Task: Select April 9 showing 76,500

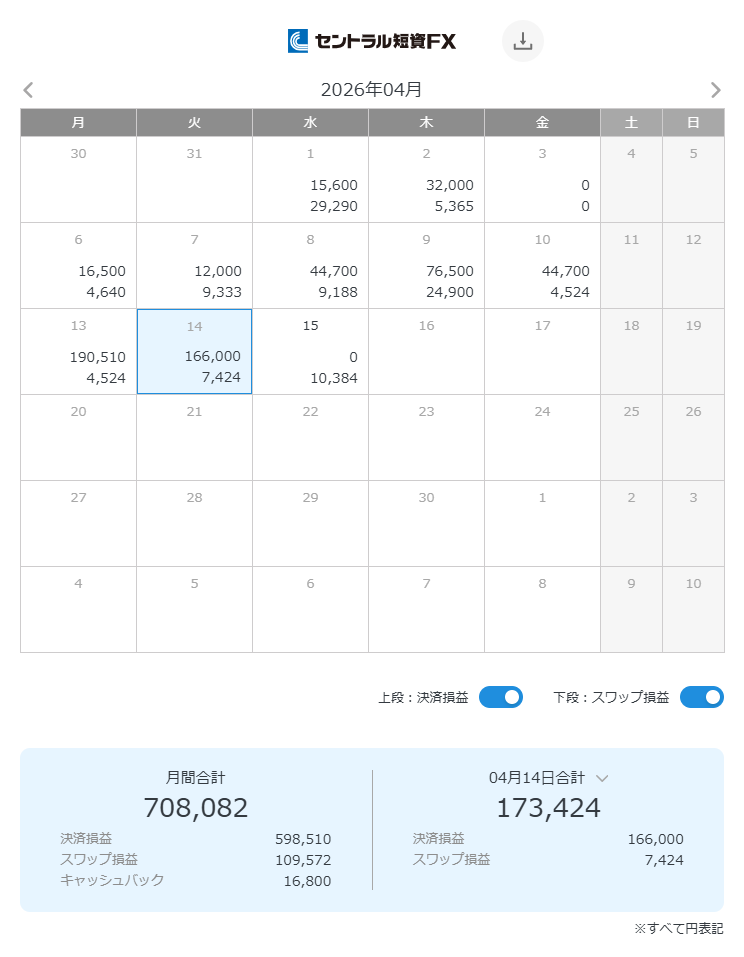Action: point(426,265)
